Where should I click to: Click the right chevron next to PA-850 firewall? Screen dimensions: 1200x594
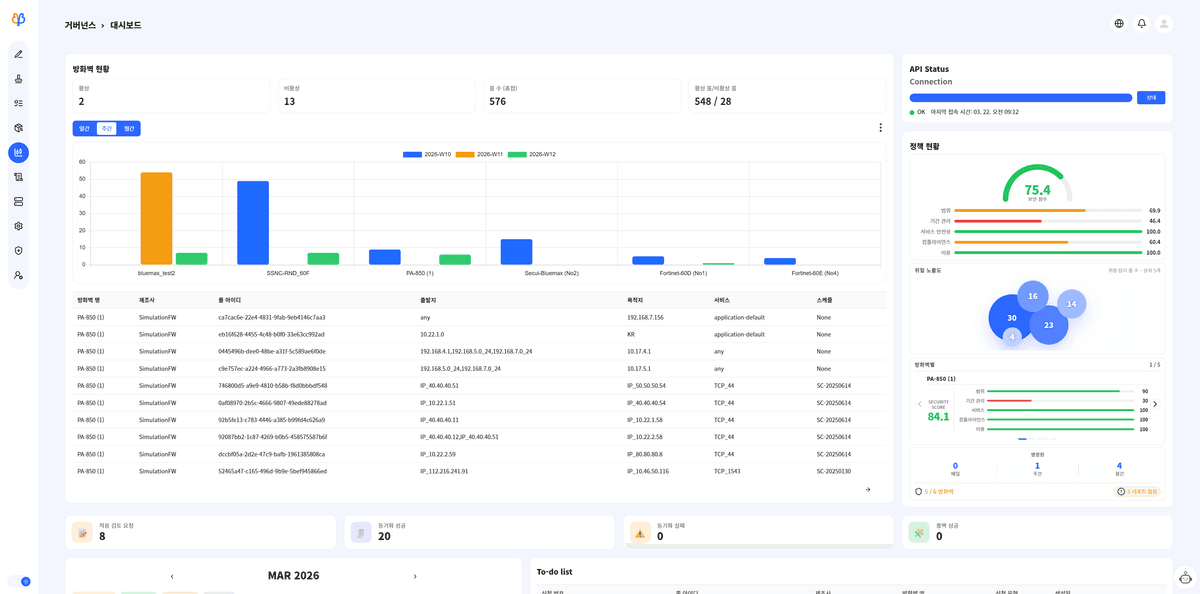[x=1157, y=404]
